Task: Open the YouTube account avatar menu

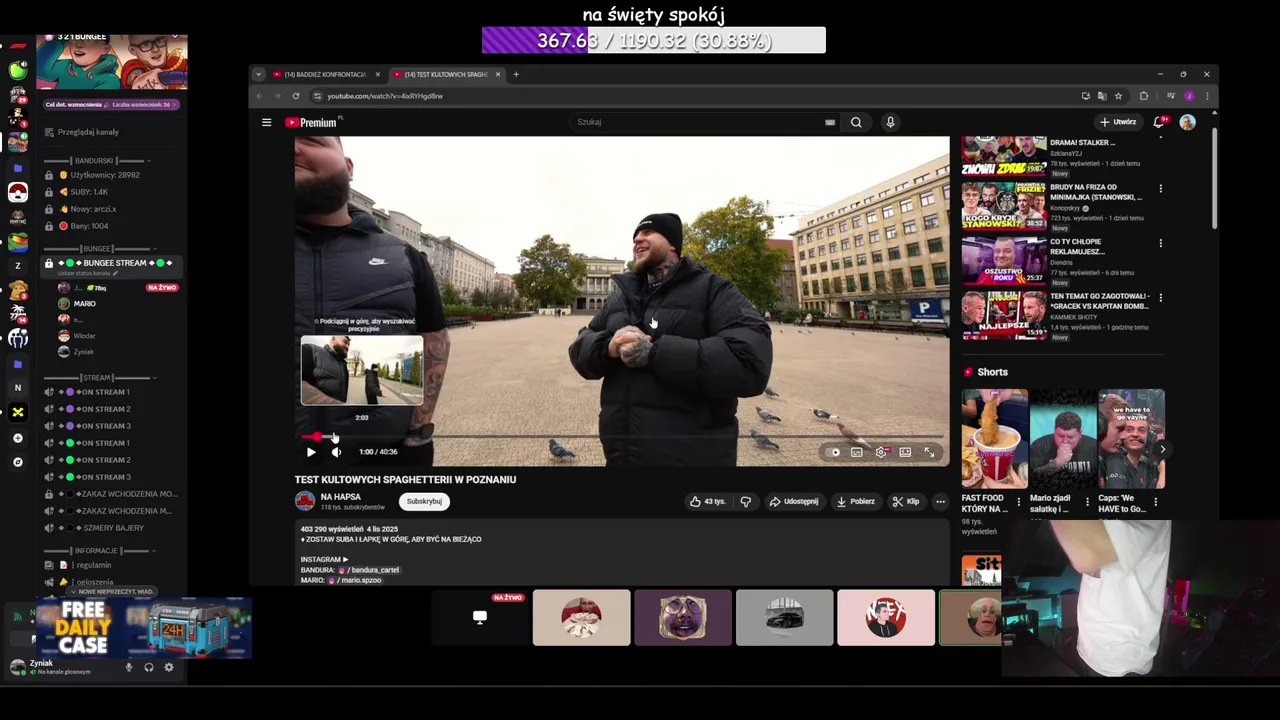Action: 1187,122
